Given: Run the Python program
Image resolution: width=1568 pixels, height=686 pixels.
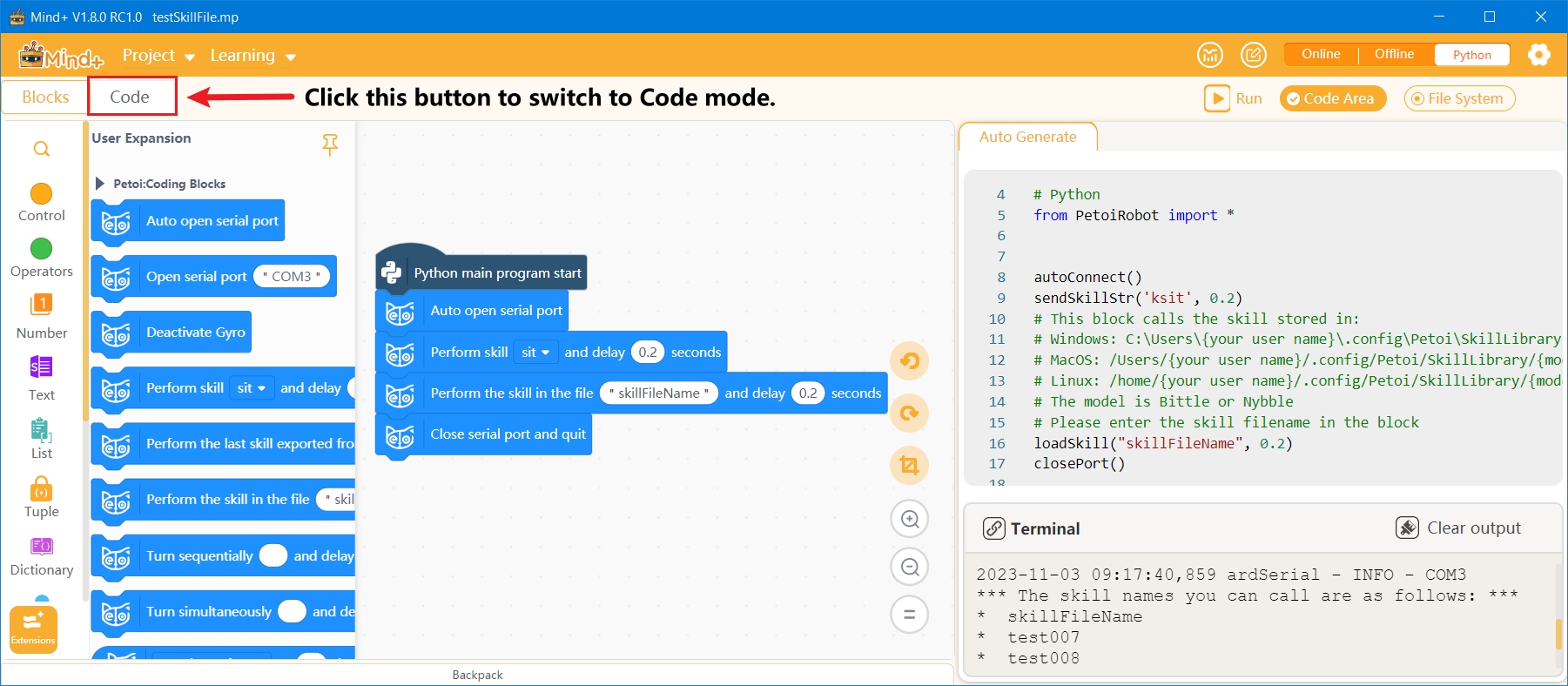Looking at the screenshot, I should tap(1233, 98).
